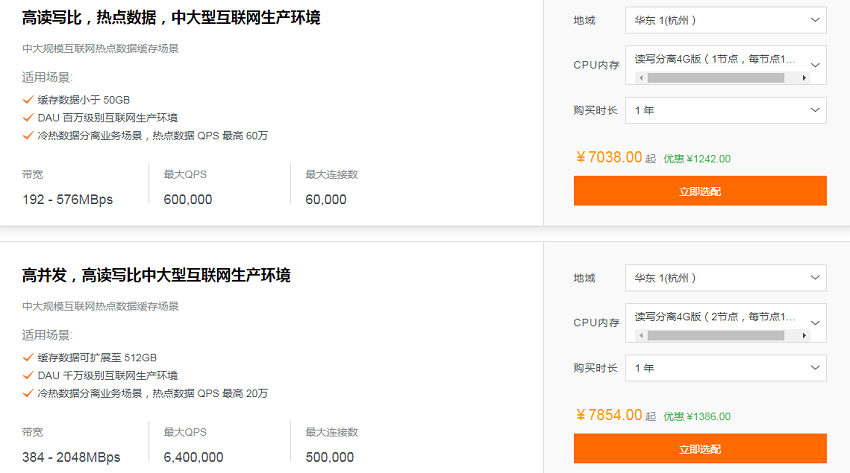
Task: Open 购买时长 dropdown in first plan
Action: (725, 111)
